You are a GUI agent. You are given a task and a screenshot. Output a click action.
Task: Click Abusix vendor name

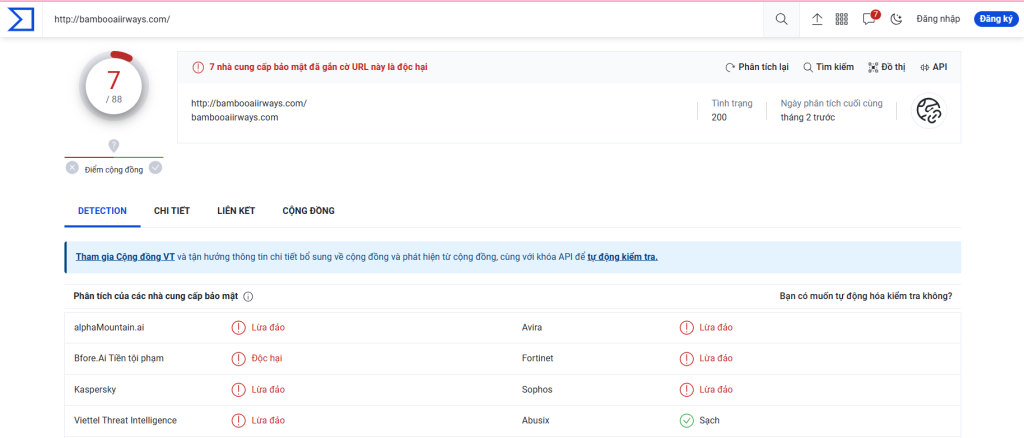pos(536,420)
